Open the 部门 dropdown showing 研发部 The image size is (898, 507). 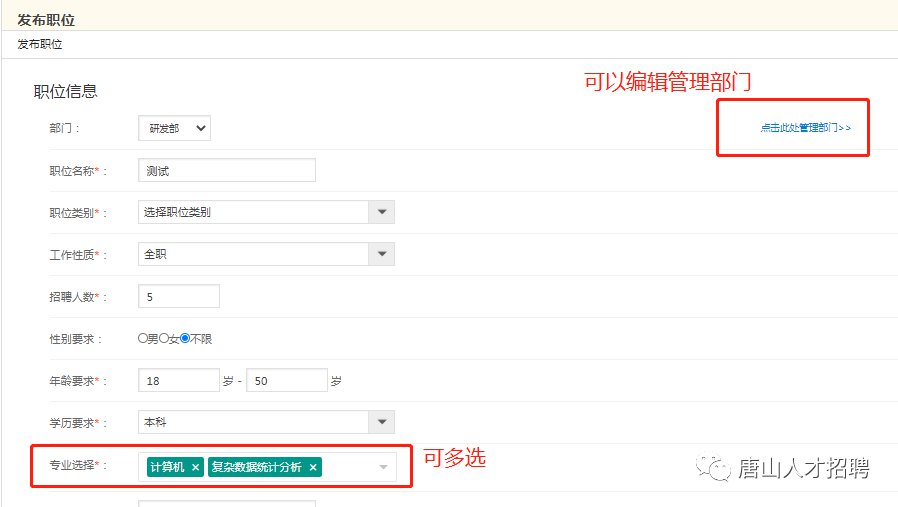pyautogui.click(x=174, y=128)
